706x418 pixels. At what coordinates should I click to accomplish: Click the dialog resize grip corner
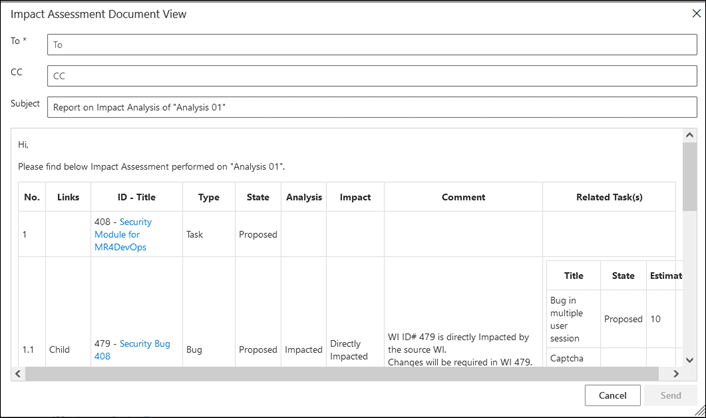tap(700, 411)
